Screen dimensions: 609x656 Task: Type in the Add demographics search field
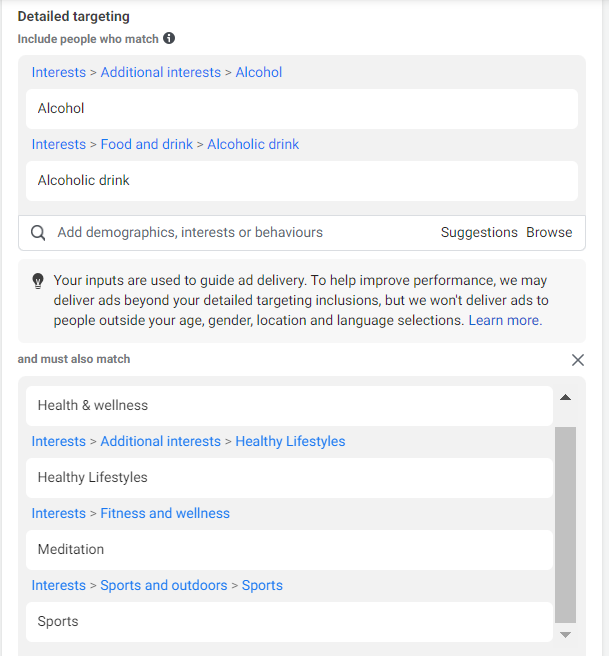(240, 233)
